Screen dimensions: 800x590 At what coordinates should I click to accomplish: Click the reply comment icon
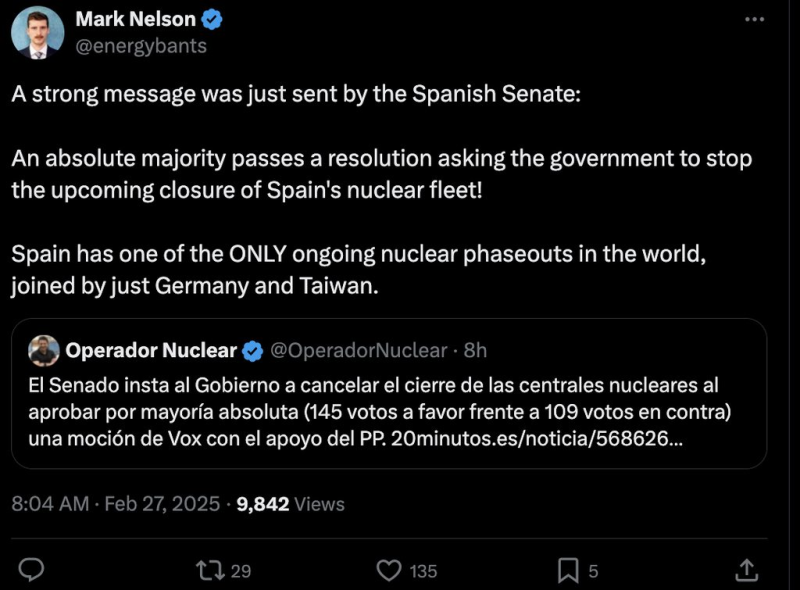[32, 570]
